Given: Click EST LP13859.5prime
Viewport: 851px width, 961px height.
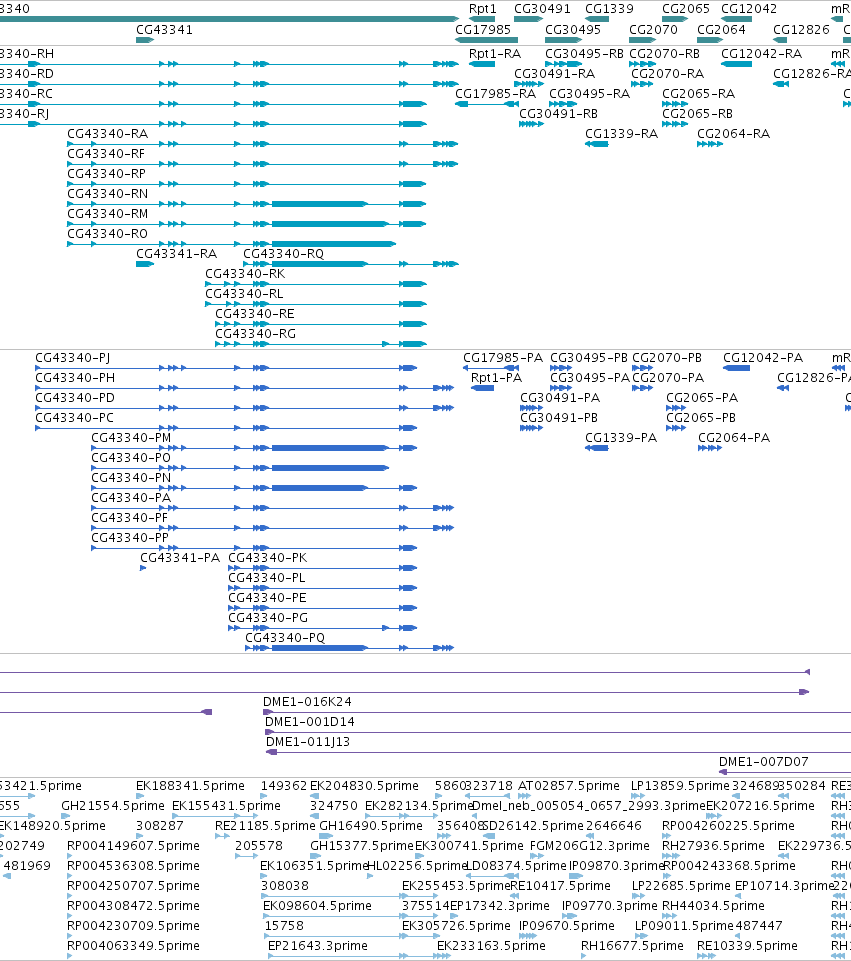Looking at the screenshot, I should (x=680, y=786).
